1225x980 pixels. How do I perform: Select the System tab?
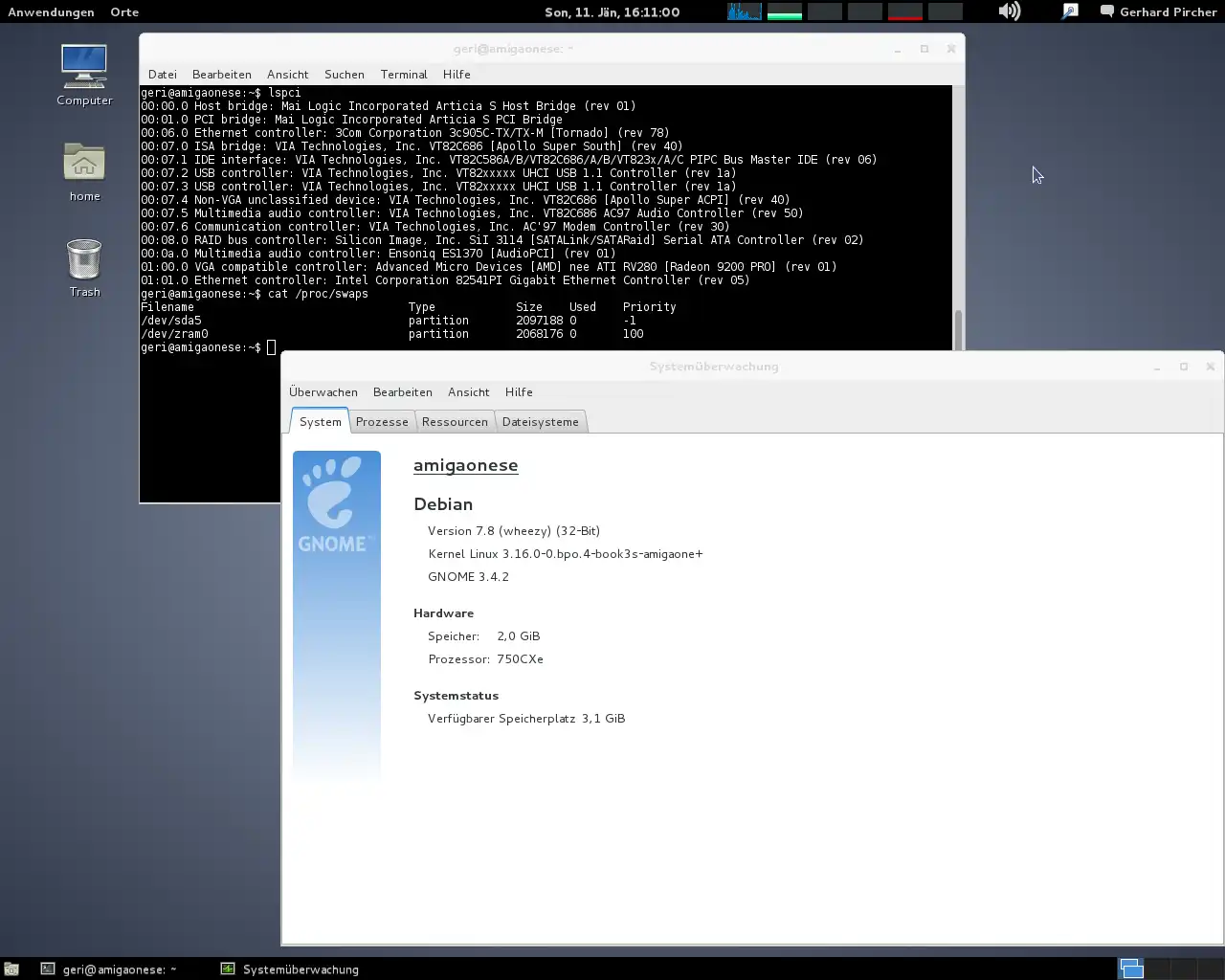tap(320, 421)
